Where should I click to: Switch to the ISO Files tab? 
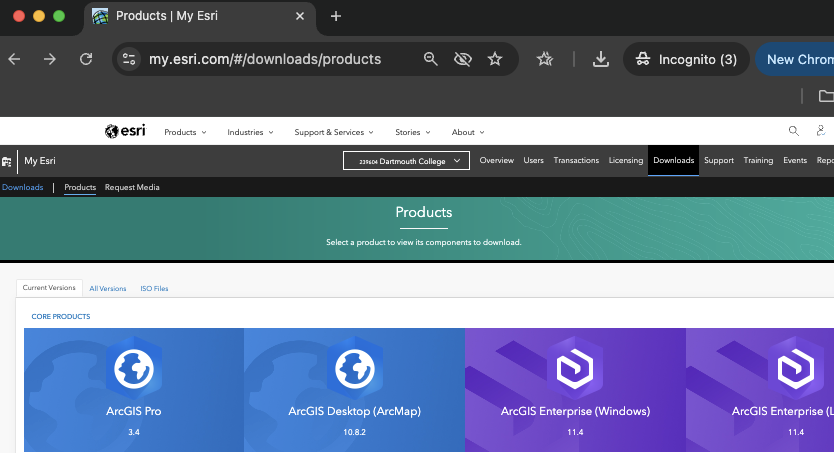(x=154, y=288)
